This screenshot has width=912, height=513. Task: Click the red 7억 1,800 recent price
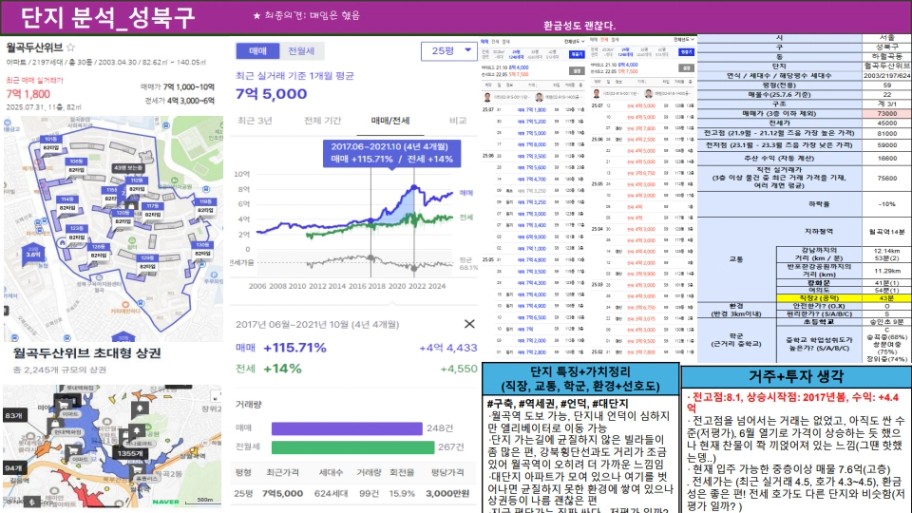[x=28, y=94]
